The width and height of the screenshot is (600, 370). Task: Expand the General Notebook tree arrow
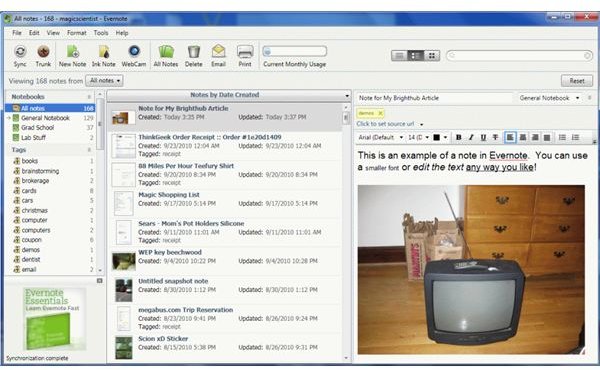tap(9, 118)
